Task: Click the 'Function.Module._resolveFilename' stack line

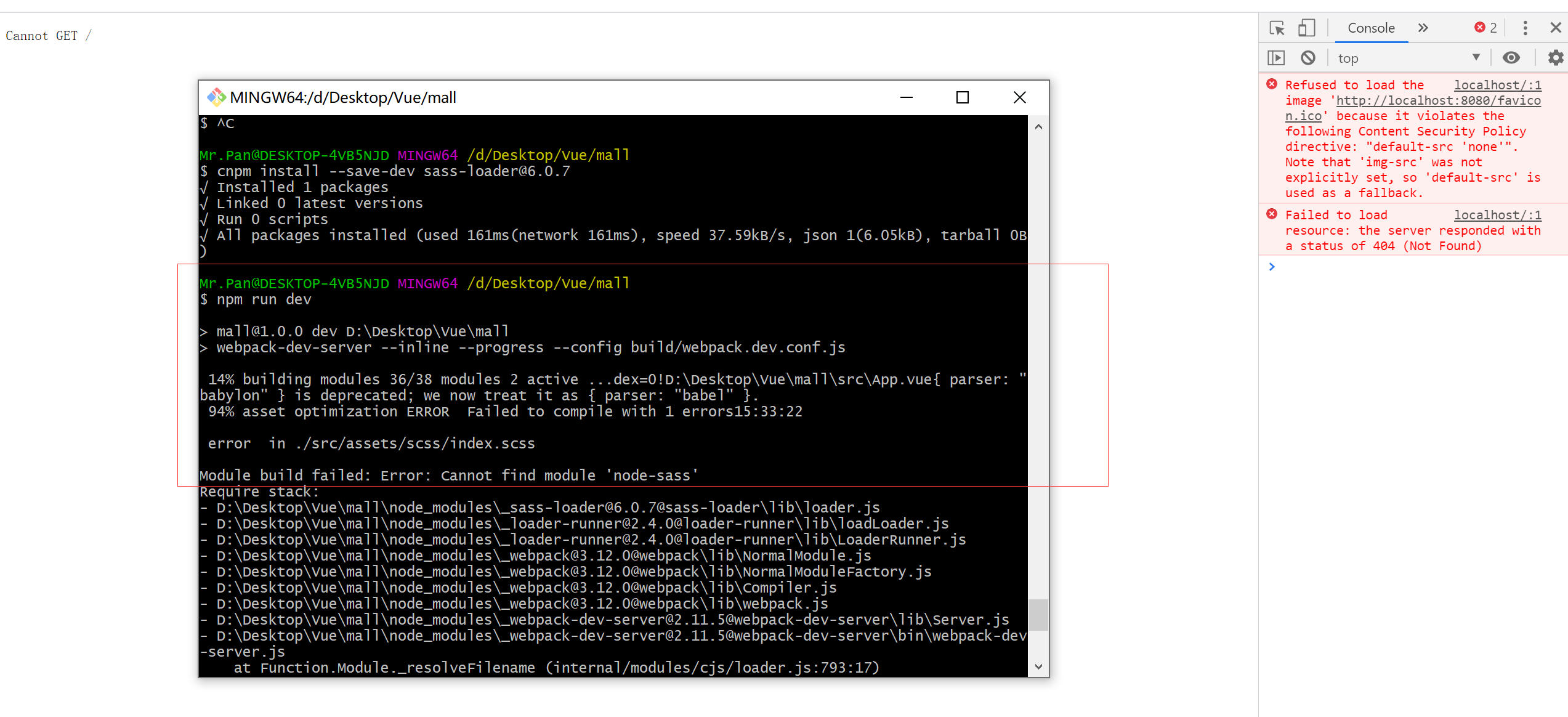Action: pyautogui.click(x=557, y=668)
